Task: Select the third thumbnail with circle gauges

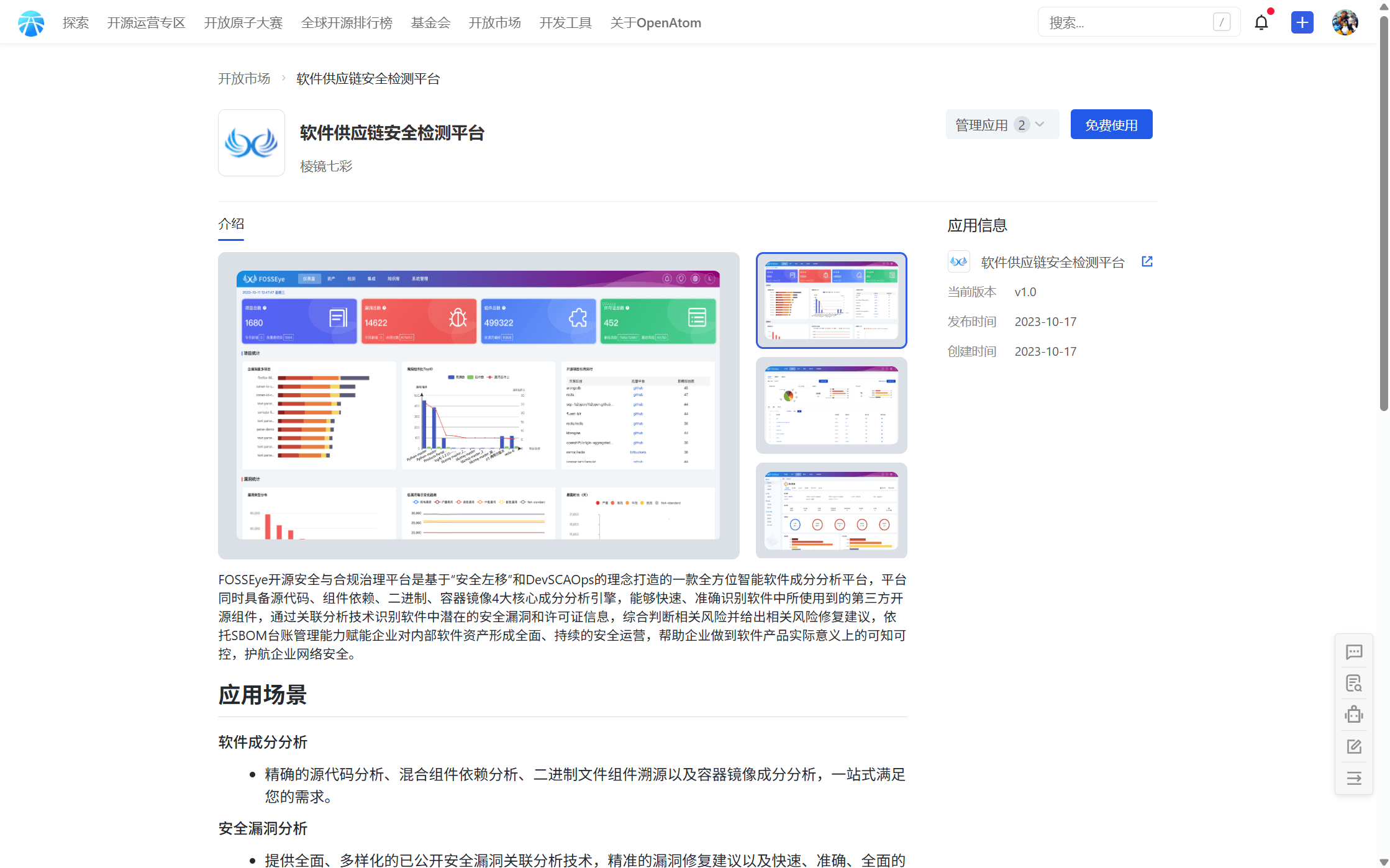Action: [x=831, y=510]
